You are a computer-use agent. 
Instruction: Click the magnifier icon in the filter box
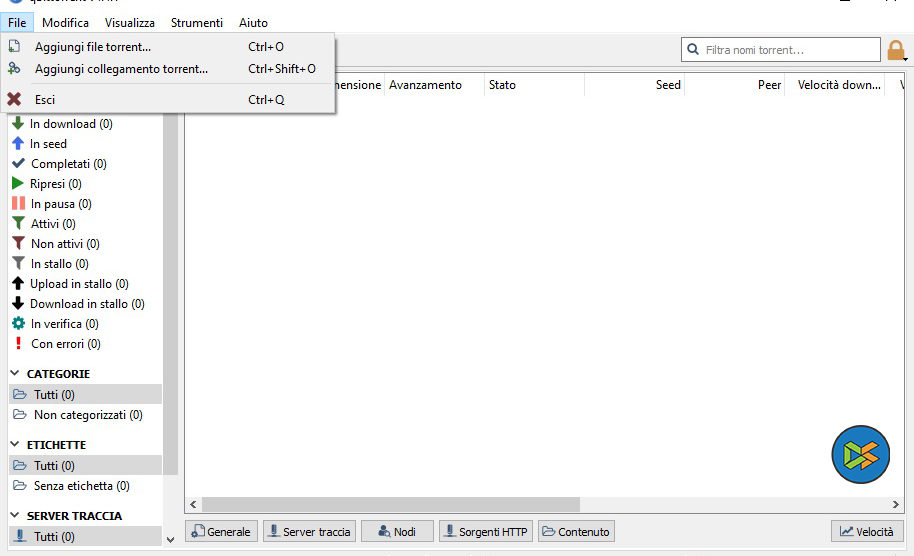click(693, 50)
